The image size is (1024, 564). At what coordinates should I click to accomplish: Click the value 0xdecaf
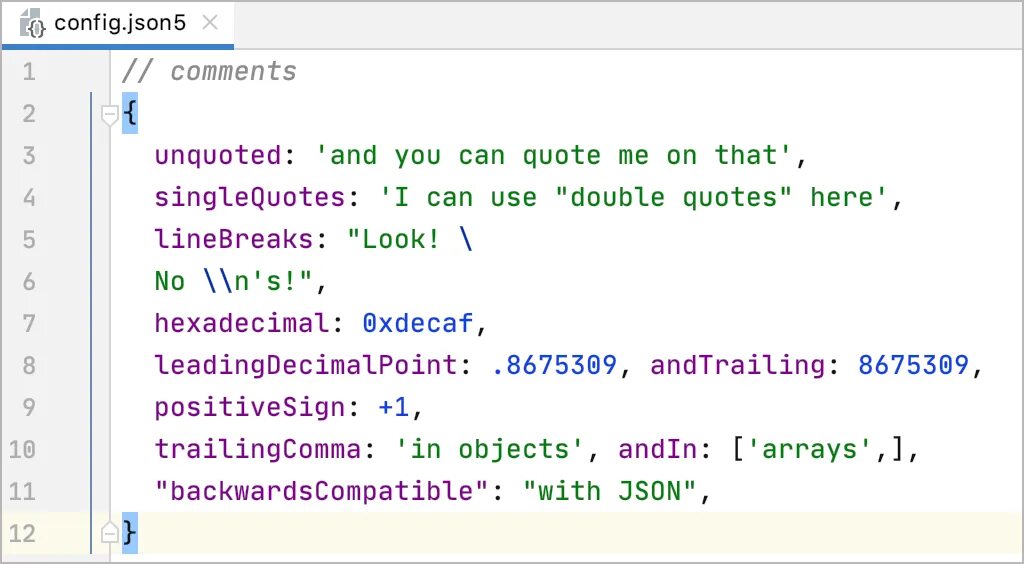418,323
